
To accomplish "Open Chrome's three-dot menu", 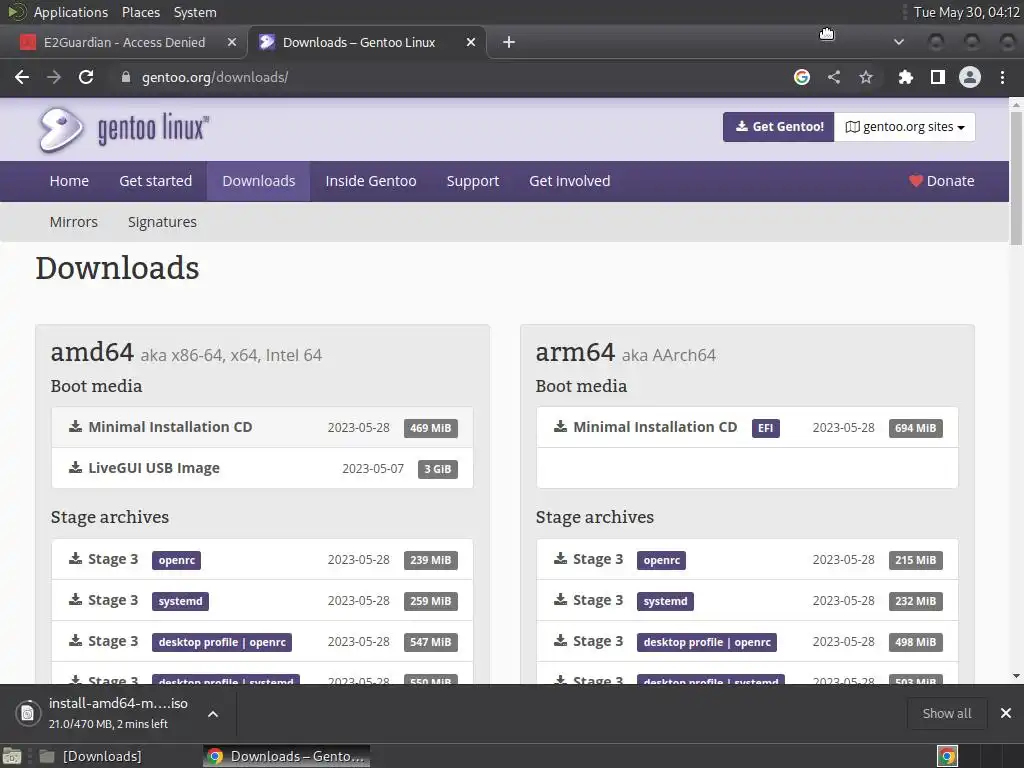I will coord(1002,77).
